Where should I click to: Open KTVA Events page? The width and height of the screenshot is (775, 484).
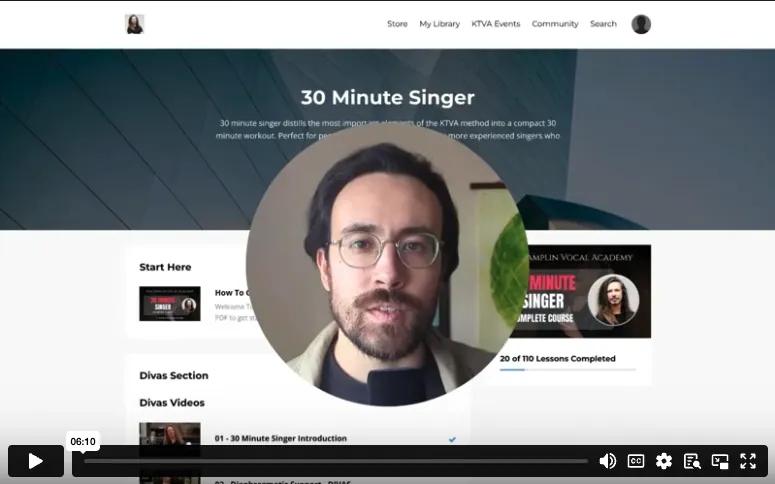click(496, 24)
